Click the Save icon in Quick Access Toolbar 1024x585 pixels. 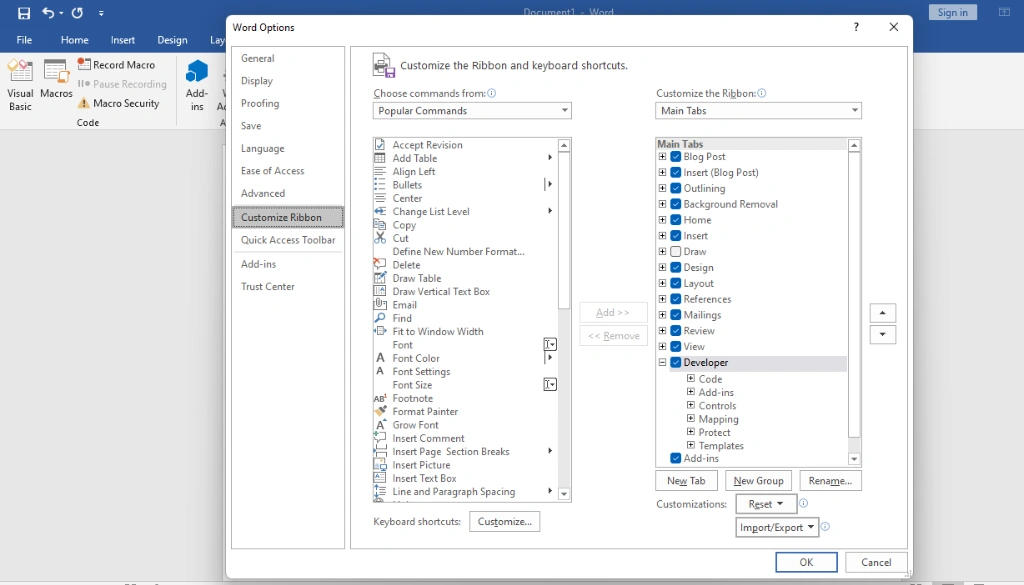[x=24, y=13]
